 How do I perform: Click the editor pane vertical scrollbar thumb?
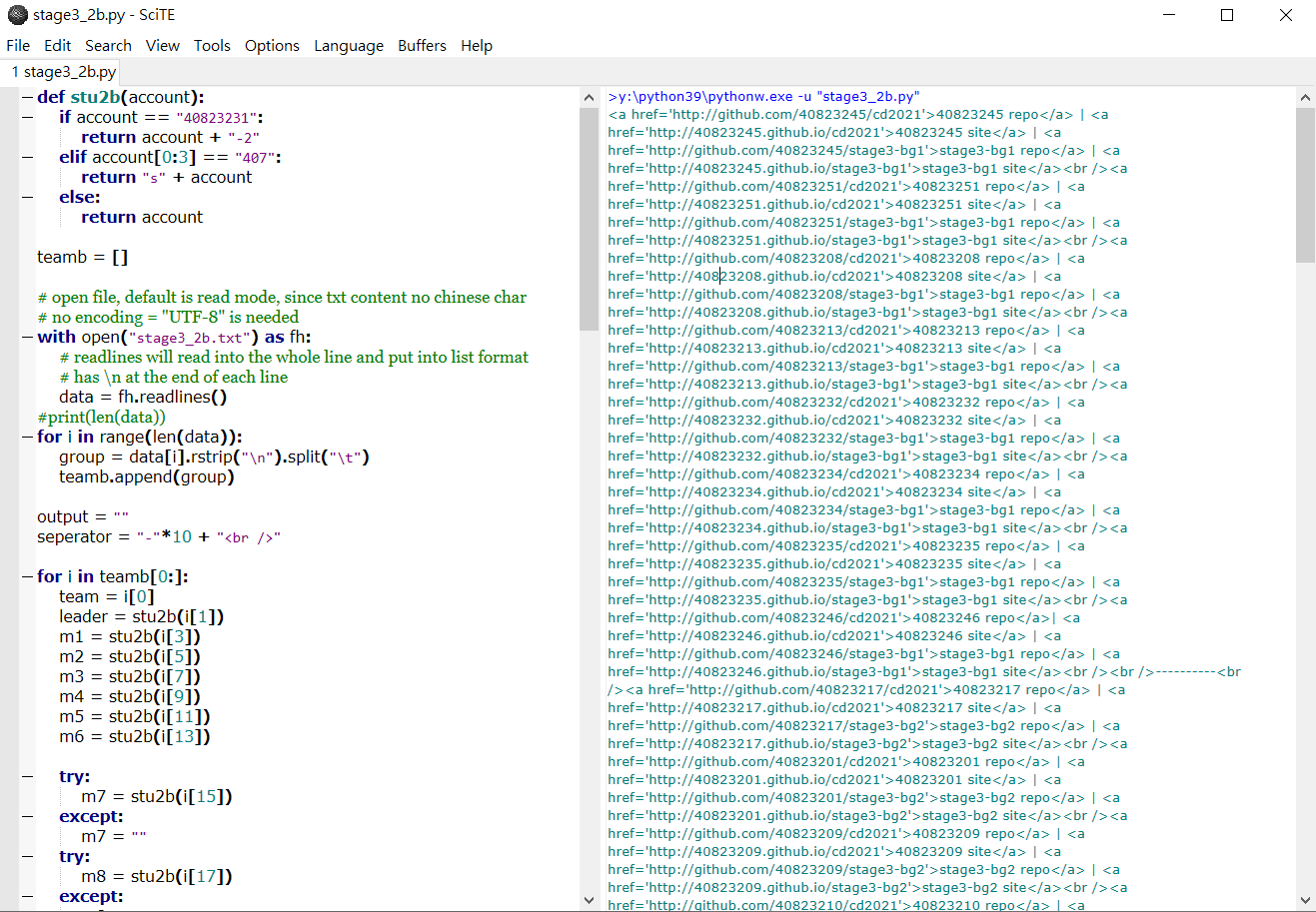pyautogui.click(x=589, y=219)
